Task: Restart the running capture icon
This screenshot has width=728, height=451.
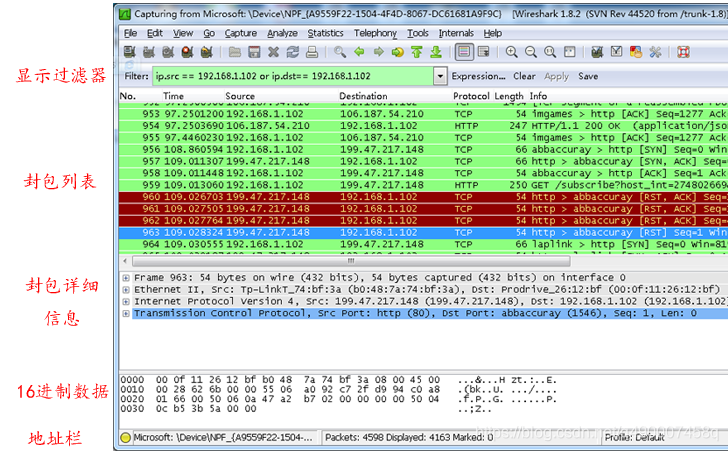Action: 207,52
